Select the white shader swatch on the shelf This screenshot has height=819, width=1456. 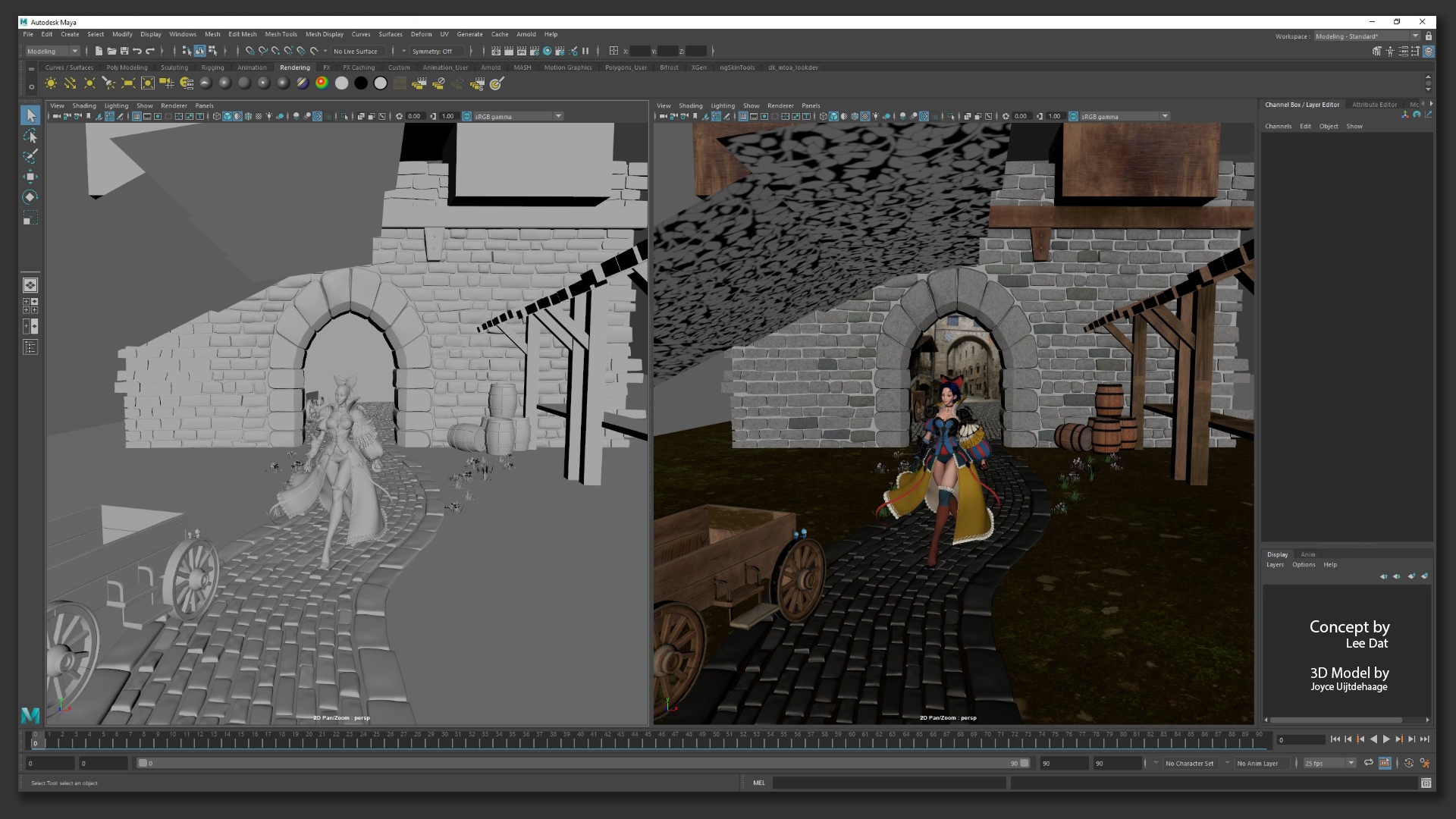[342, 83]
